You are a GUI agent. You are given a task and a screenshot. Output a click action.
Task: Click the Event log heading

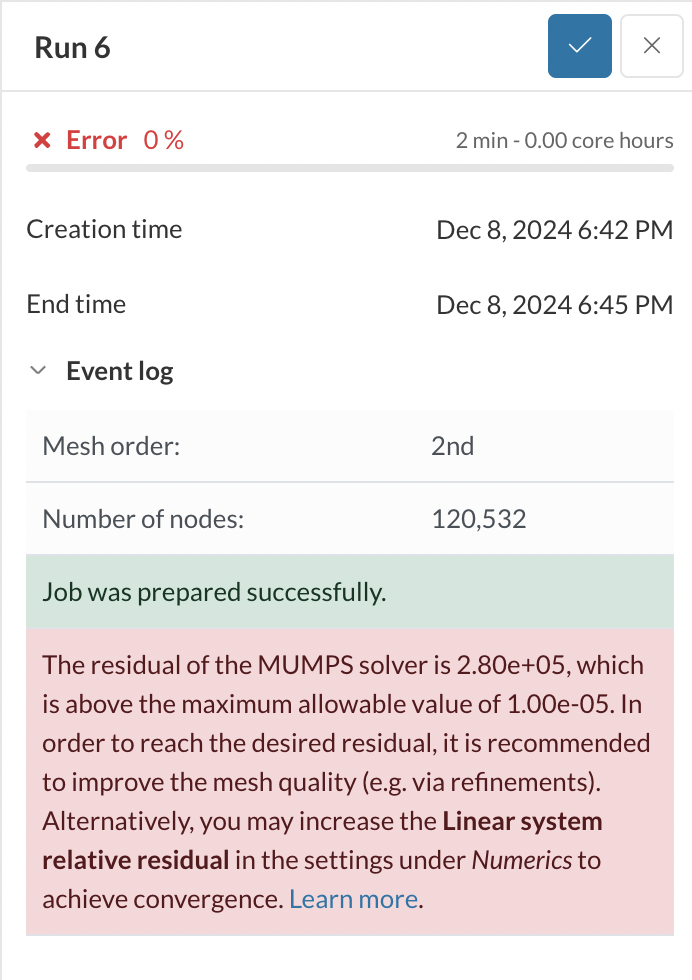[119, 372]
